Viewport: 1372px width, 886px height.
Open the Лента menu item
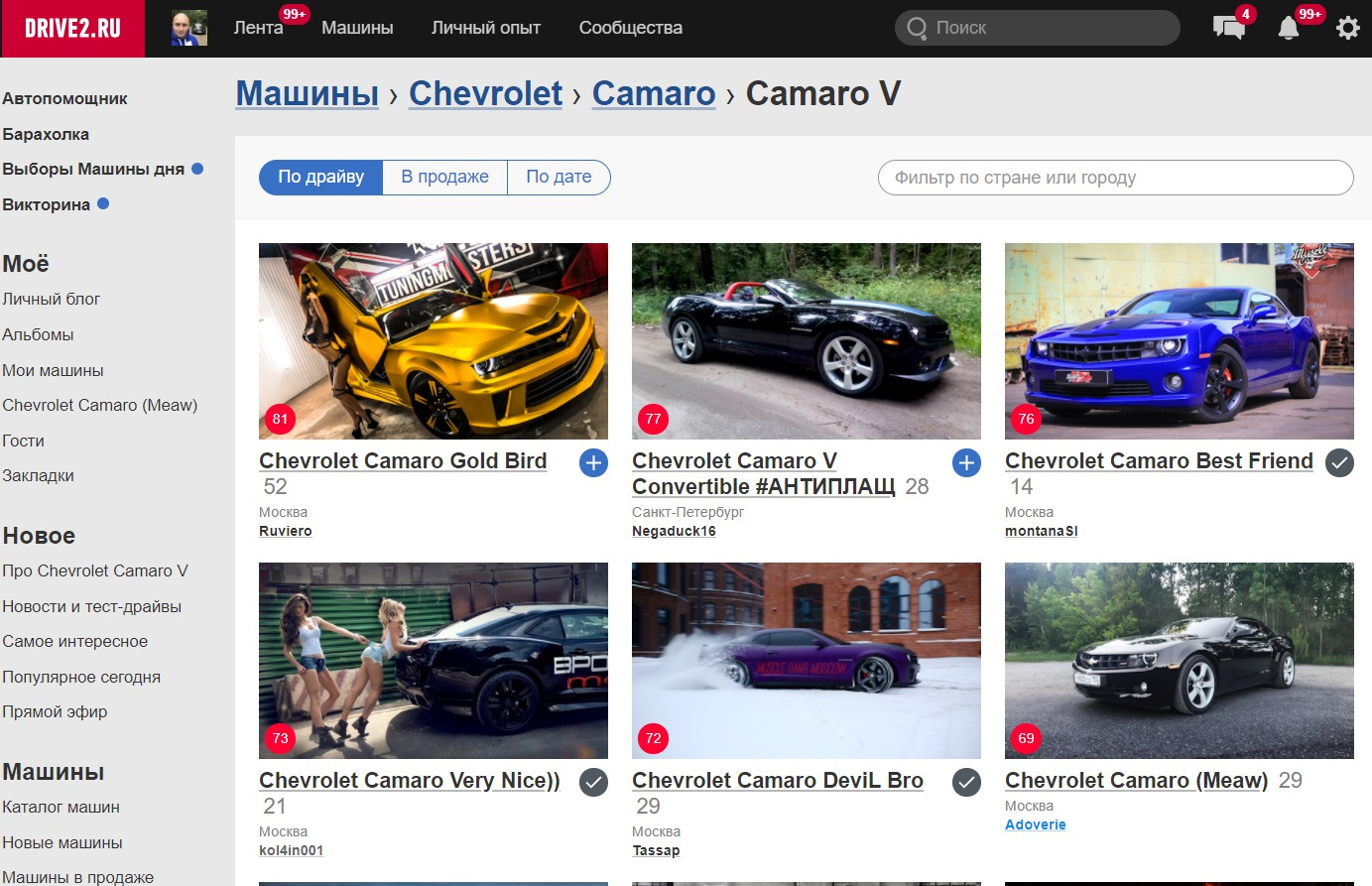click(258, 28)
